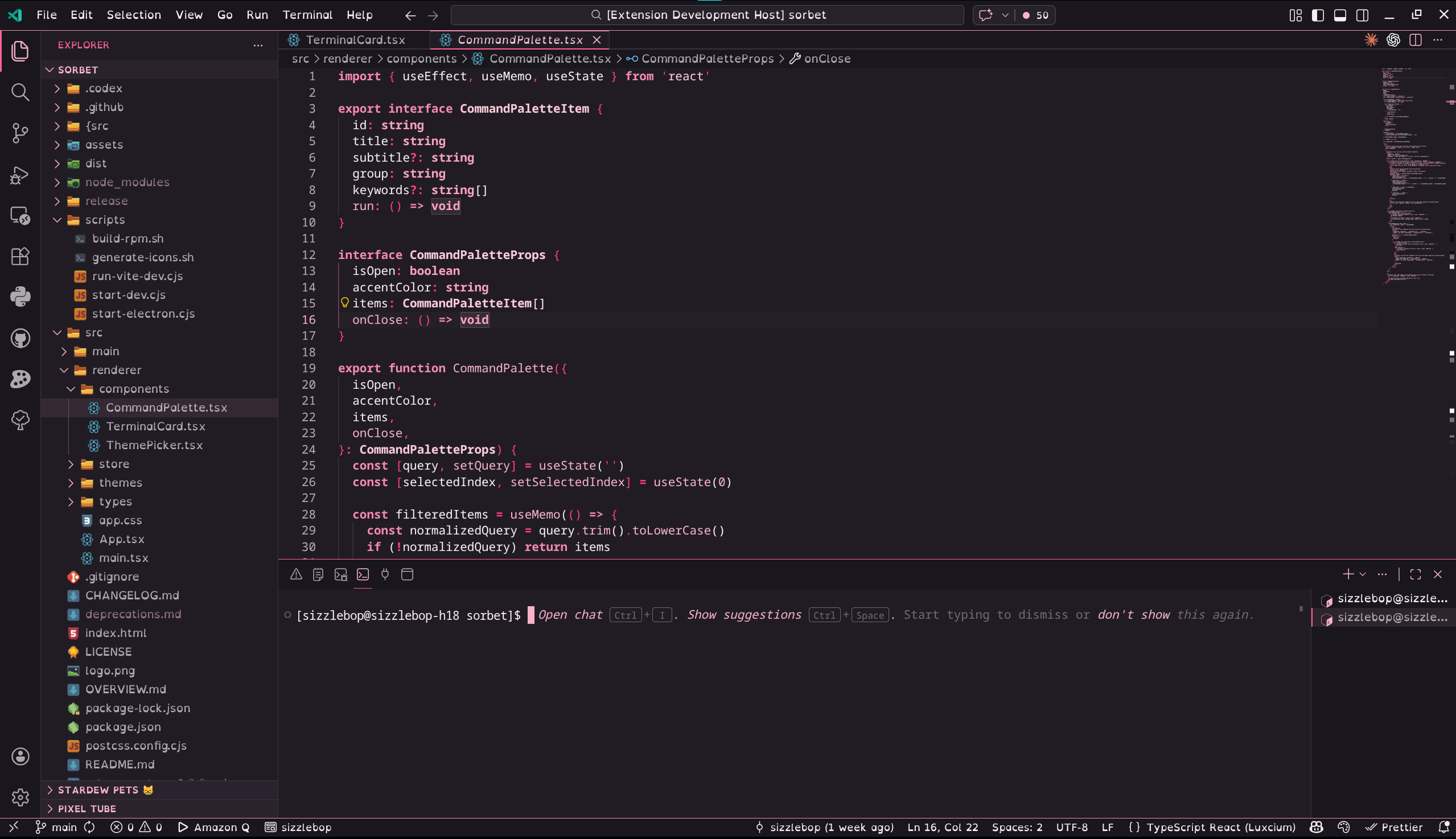Screen dimensions: 1456x839
Task: Split the editor to the right
Action: (x=1415, y=40)
